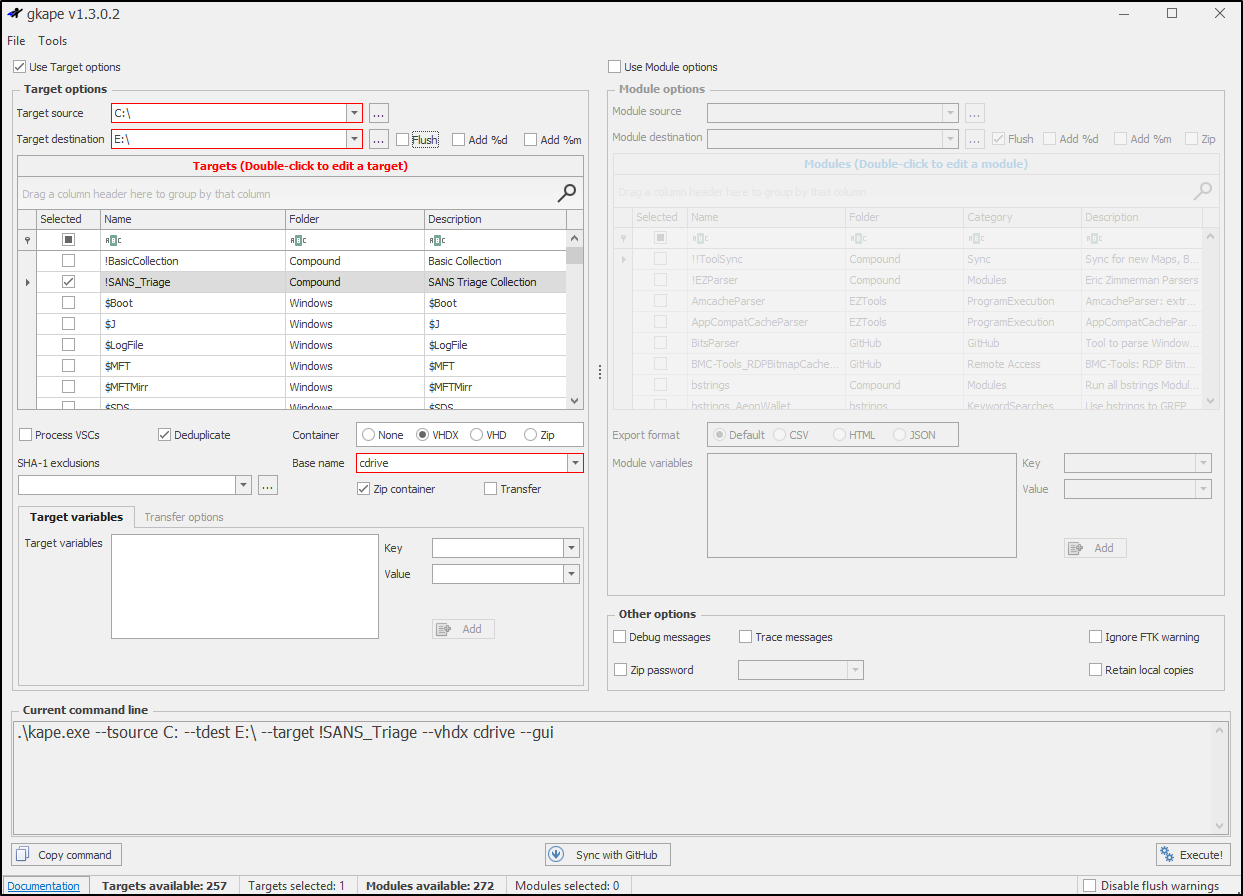Screen dimensions: 1243x896
Task: Enable Debug messages
Action: pyautogui.click(x=620, y=637)
